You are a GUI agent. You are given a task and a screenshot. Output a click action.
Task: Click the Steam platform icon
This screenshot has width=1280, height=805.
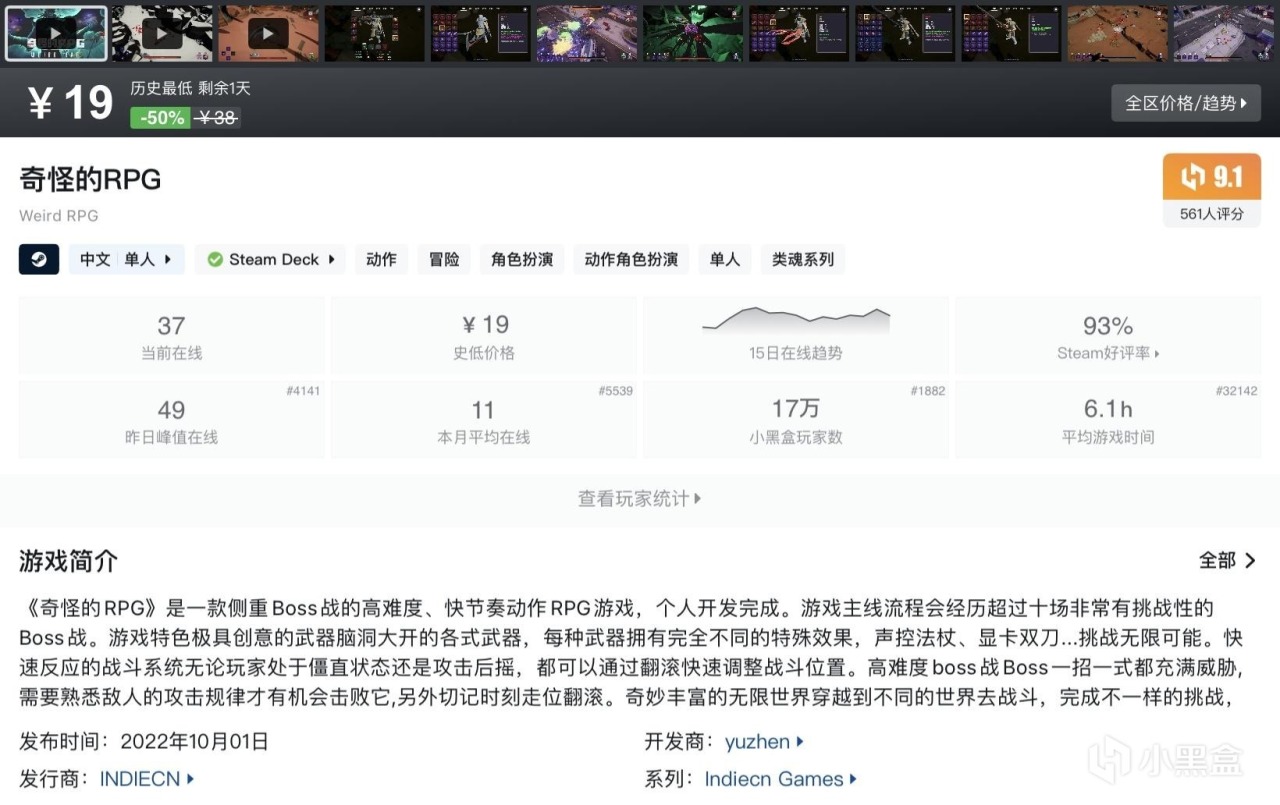(39, 259)
